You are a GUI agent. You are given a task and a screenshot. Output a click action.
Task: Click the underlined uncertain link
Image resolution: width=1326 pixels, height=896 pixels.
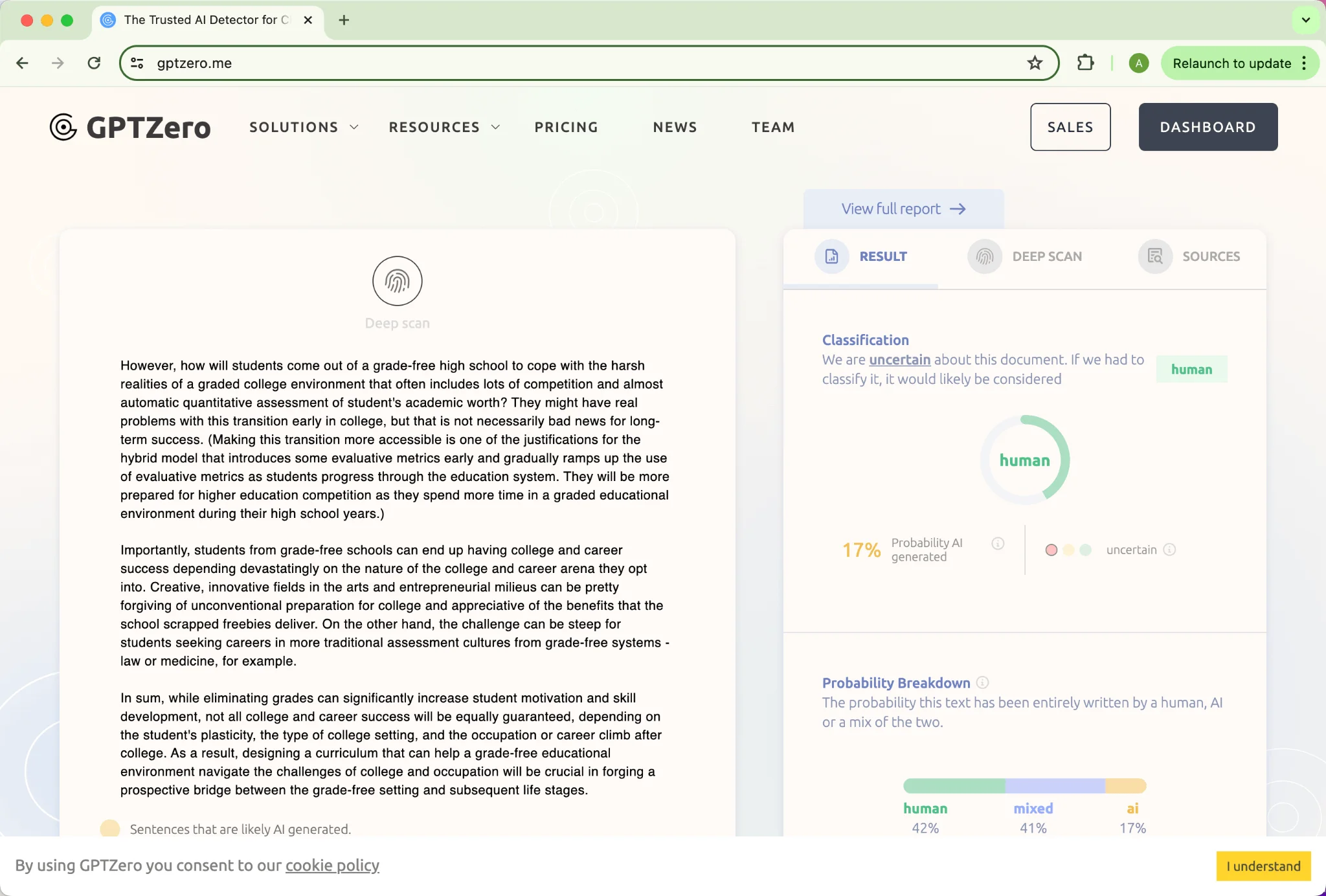point(899,359)
